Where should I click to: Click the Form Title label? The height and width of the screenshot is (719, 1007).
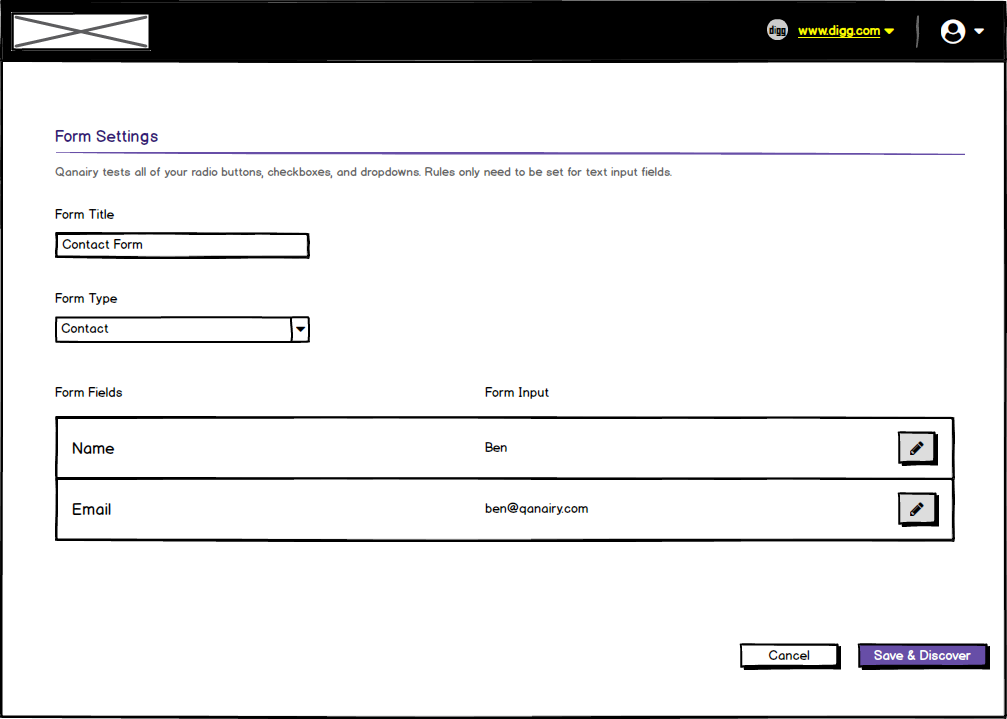click(85, 214)
